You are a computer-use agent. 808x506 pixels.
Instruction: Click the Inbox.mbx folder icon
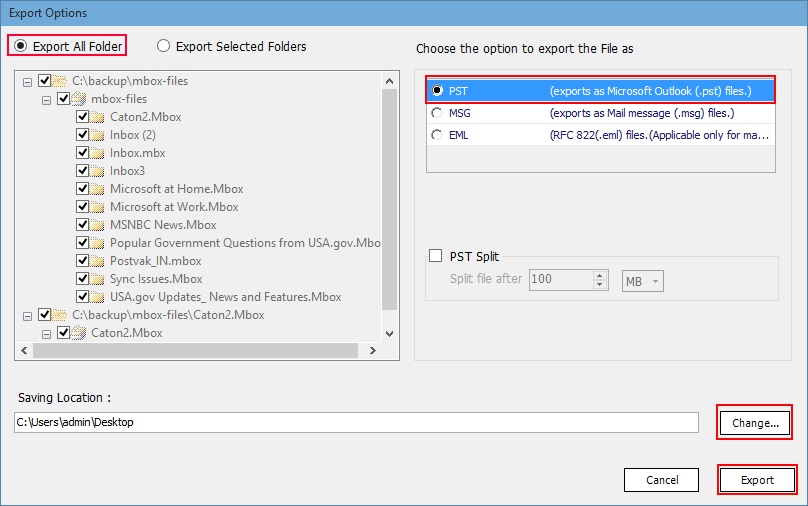(x=98, y=153)
